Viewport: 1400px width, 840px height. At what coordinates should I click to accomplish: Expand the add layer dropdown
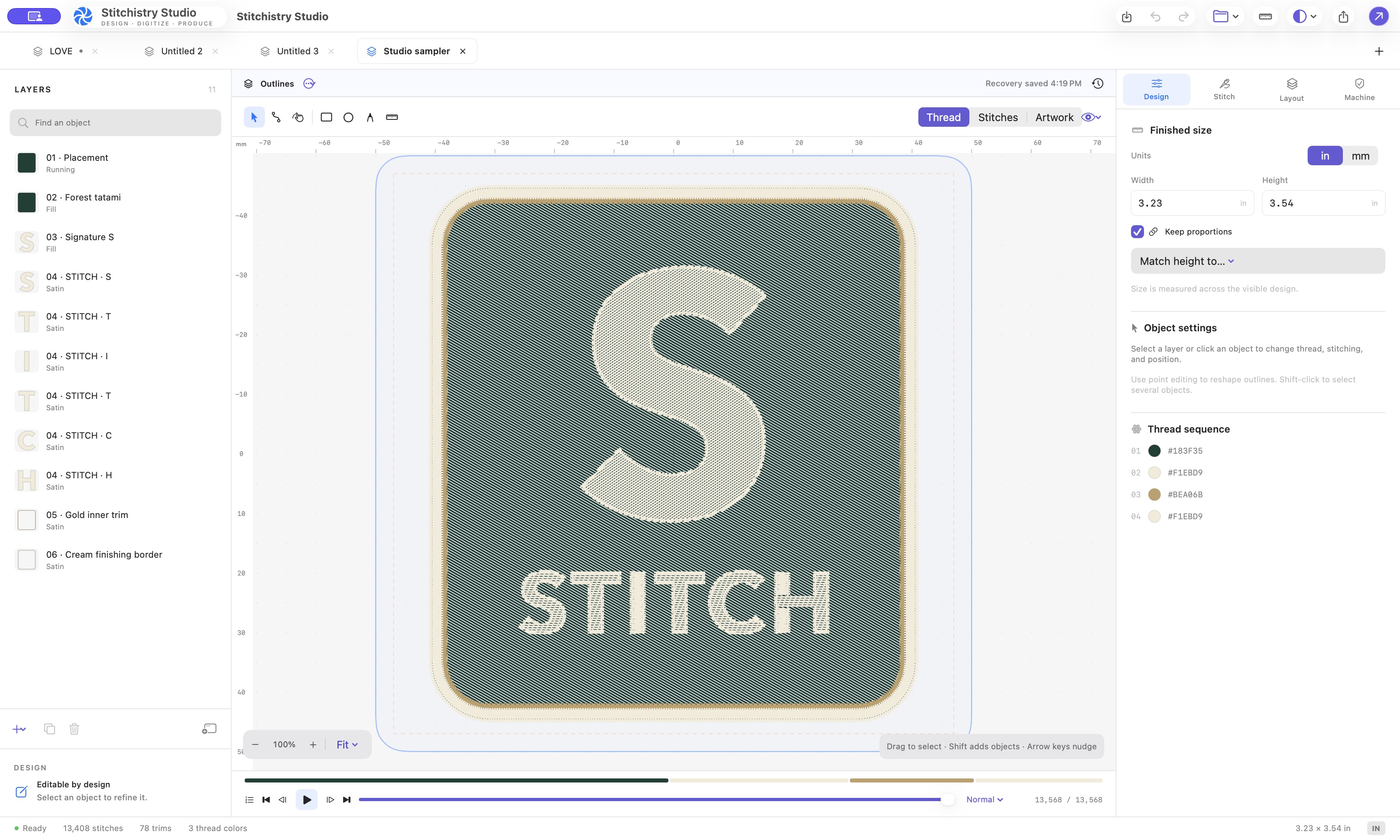19,729
